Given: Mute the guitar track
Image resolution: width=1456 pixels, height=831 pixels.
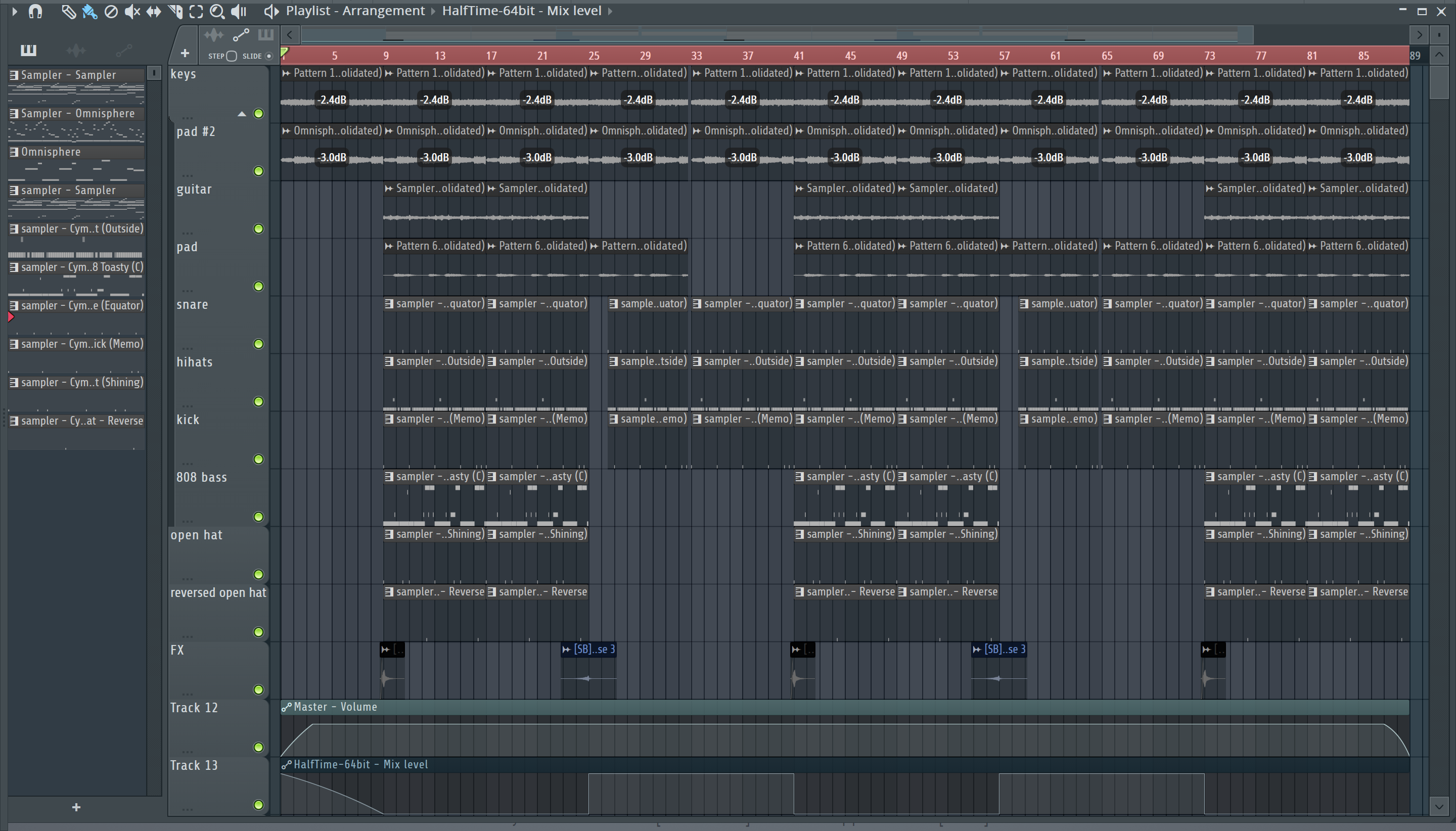Looking at the screenshot, I should coord(258,229).
